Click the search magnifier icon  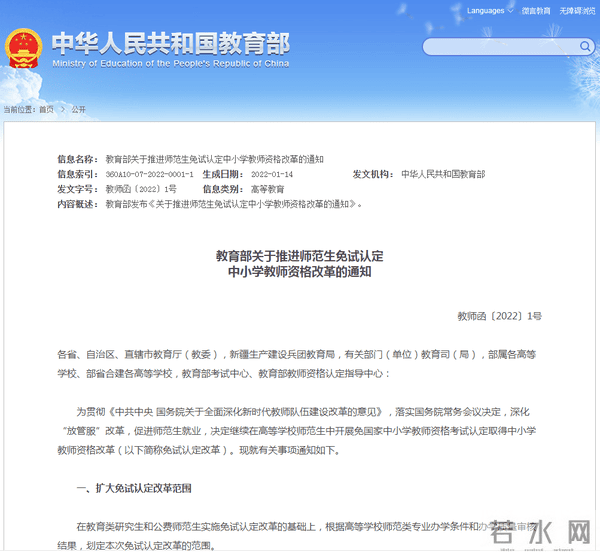[x=585, y=47]
